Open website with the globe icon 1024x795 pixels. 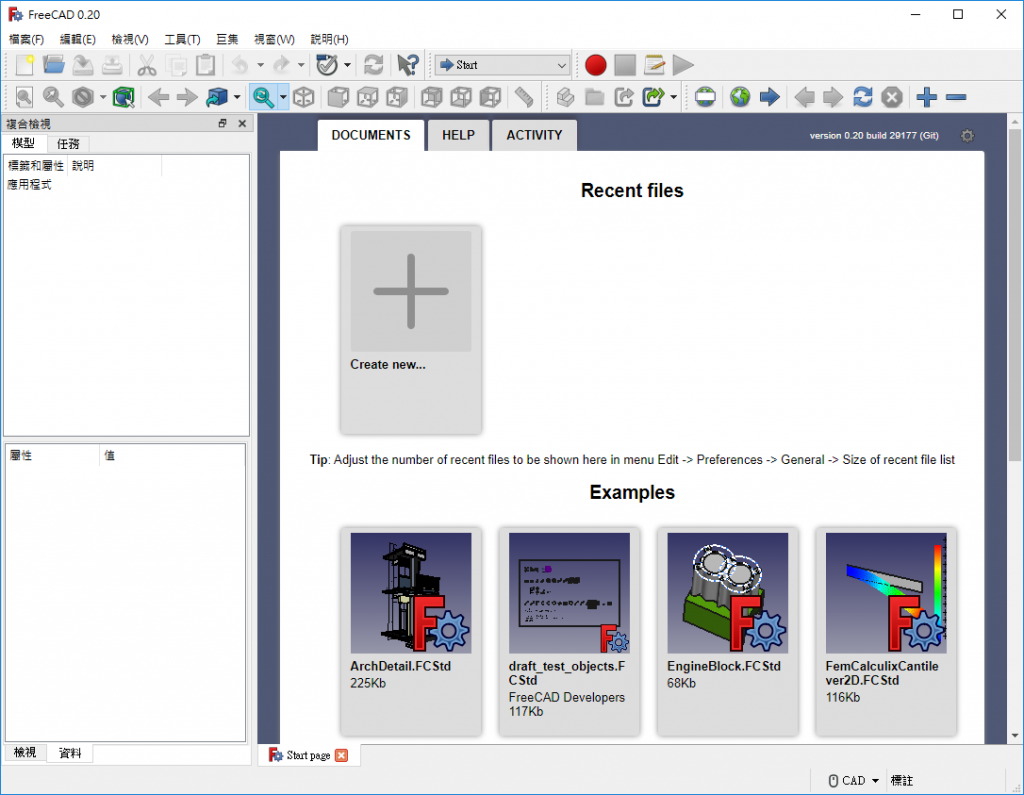click(x=739, y=97)
